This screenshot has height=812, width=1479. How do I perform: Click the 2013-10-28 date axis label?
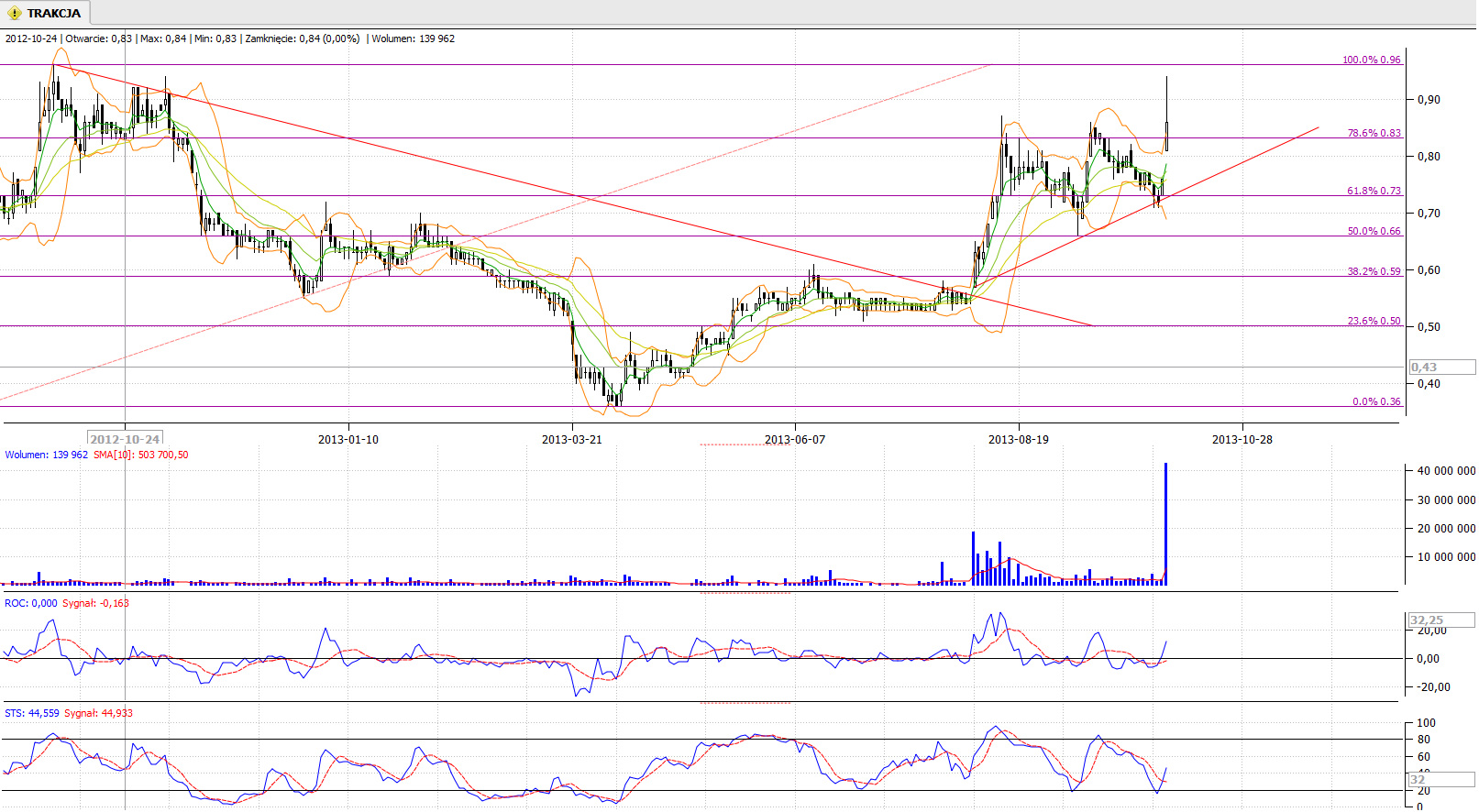pos(1242,440)
